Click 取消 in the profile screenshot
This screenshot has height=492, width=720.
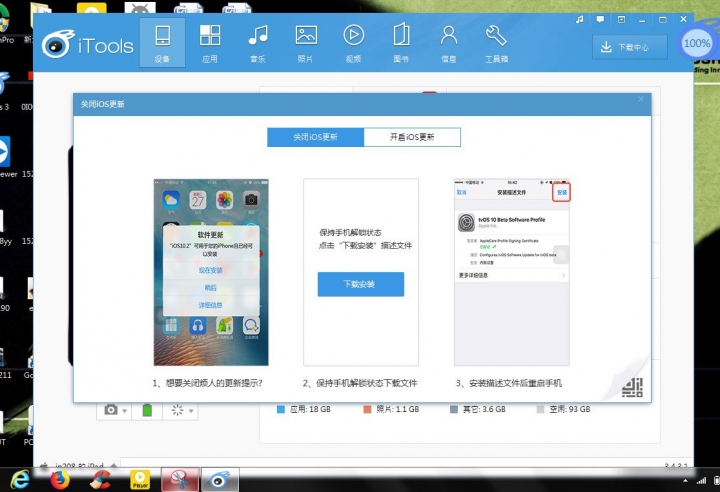tap(461, 192)
